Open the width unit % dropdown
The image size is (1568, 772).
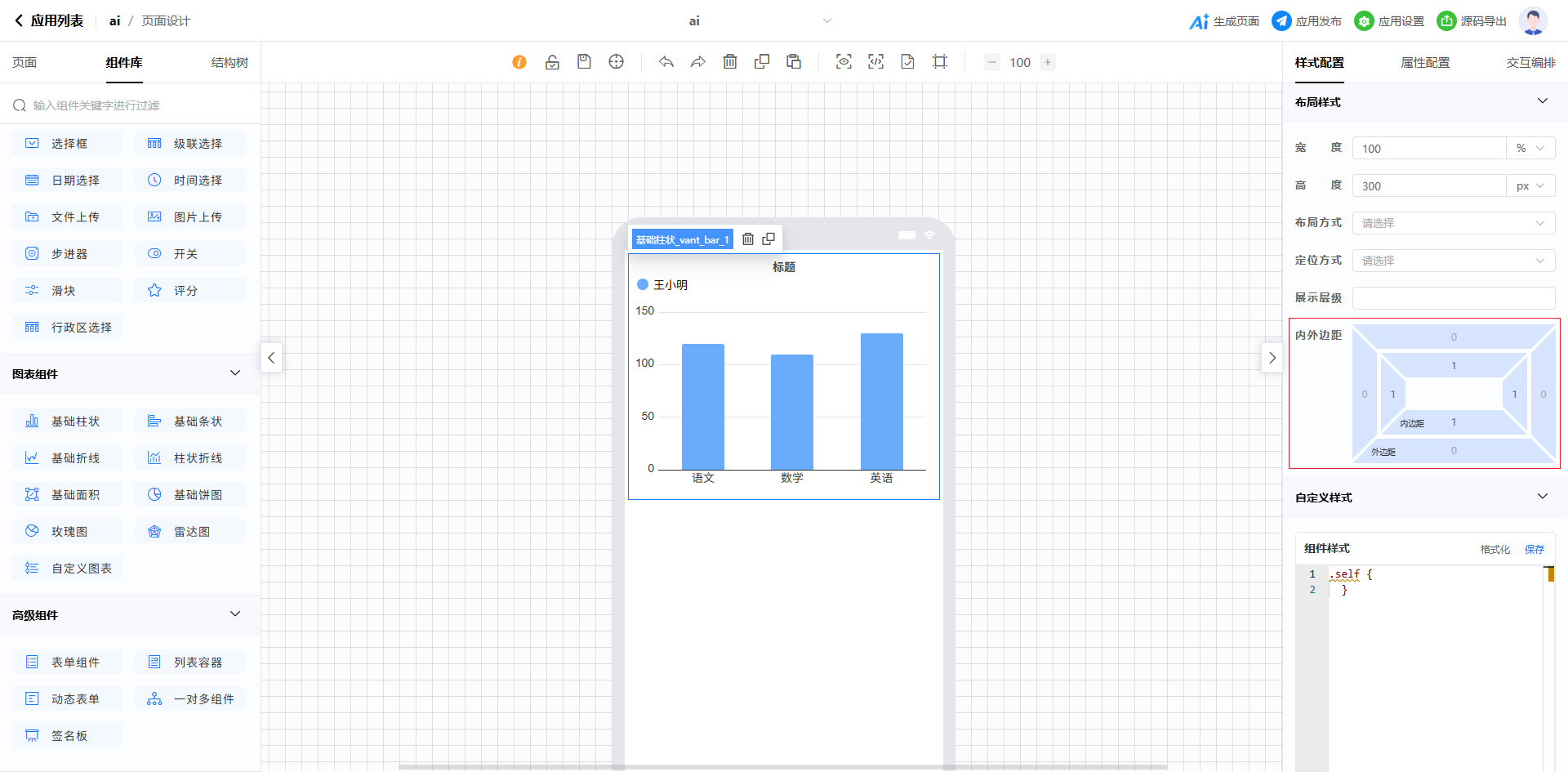[1530, 149]
